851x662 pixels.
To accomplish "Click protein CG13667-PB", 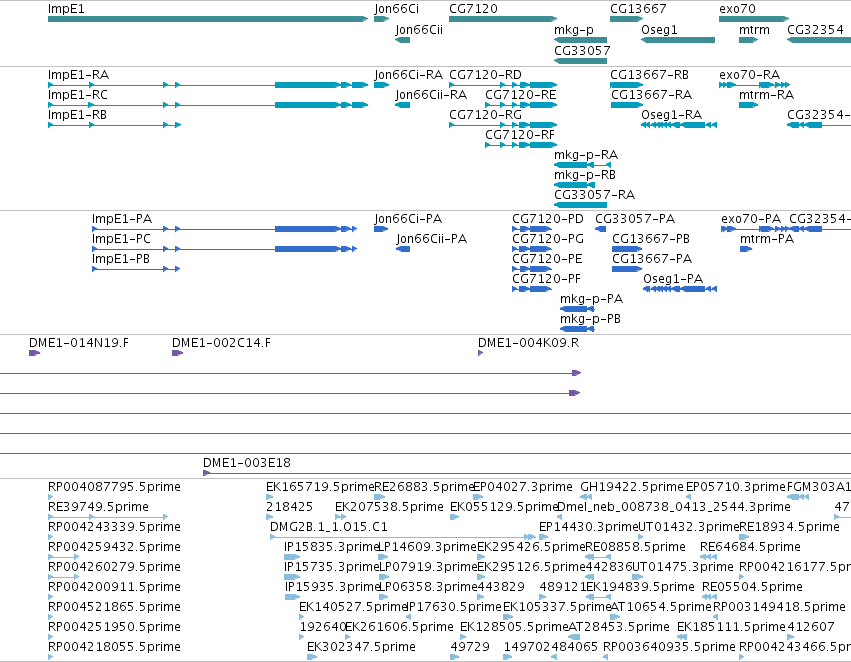I will tap(627, 249).
